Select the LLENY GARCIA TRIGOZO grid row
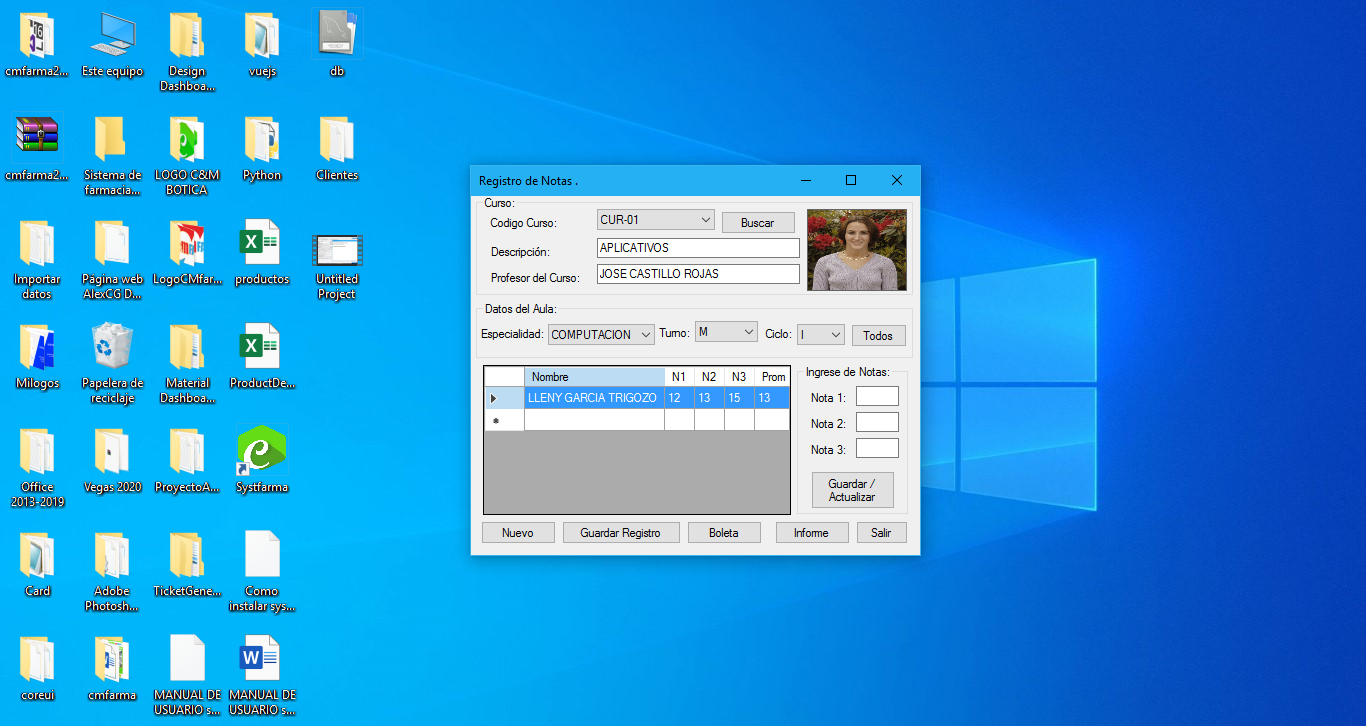Image resolution: width=1366 pixels, height=726 pixels. point(592,398)
